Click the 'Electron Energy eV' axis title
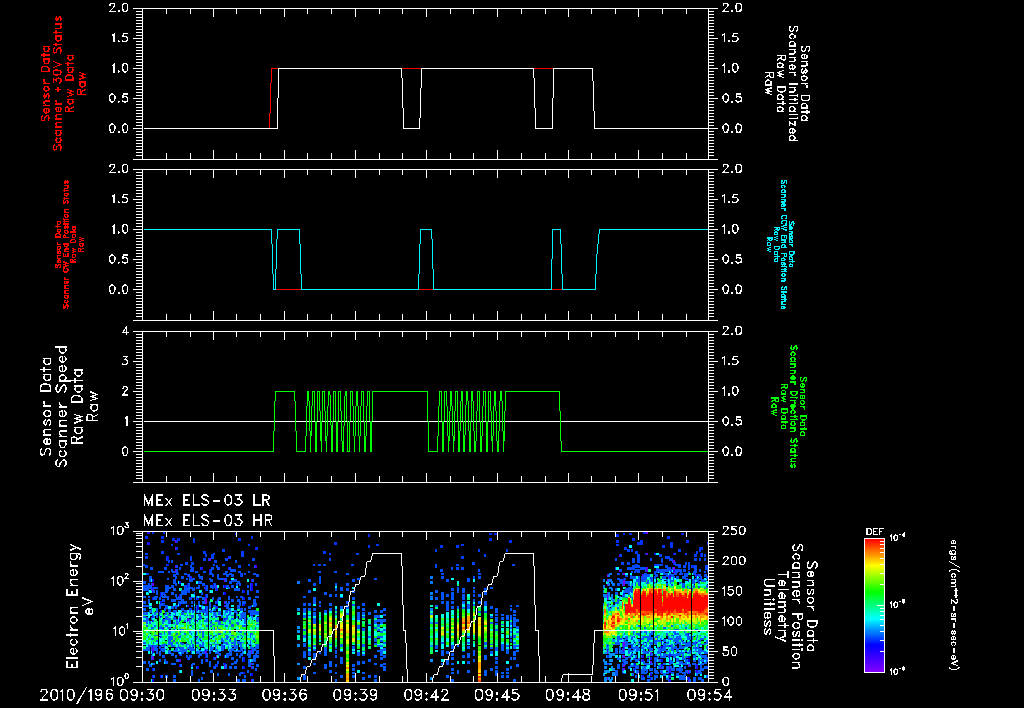The width and height of the screenshot is (1024, 708). coord(80,606)
